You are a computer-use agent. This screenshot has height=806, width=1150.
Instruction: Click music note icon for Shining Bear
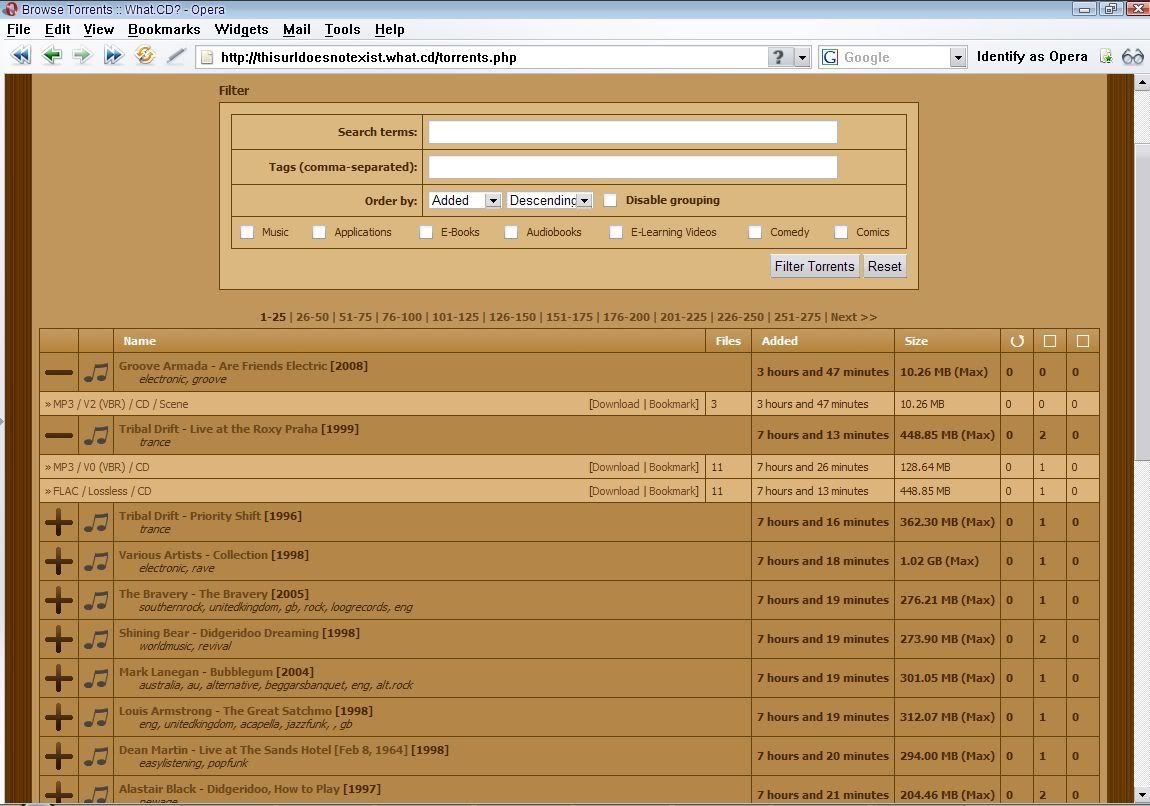[95, 640]
